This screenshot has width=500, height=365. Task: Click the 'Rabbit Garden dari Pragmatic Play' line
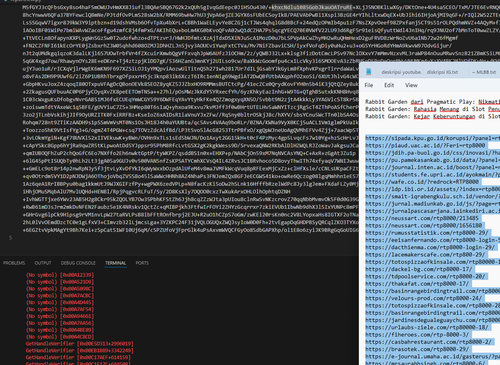(x=432, y=102)
